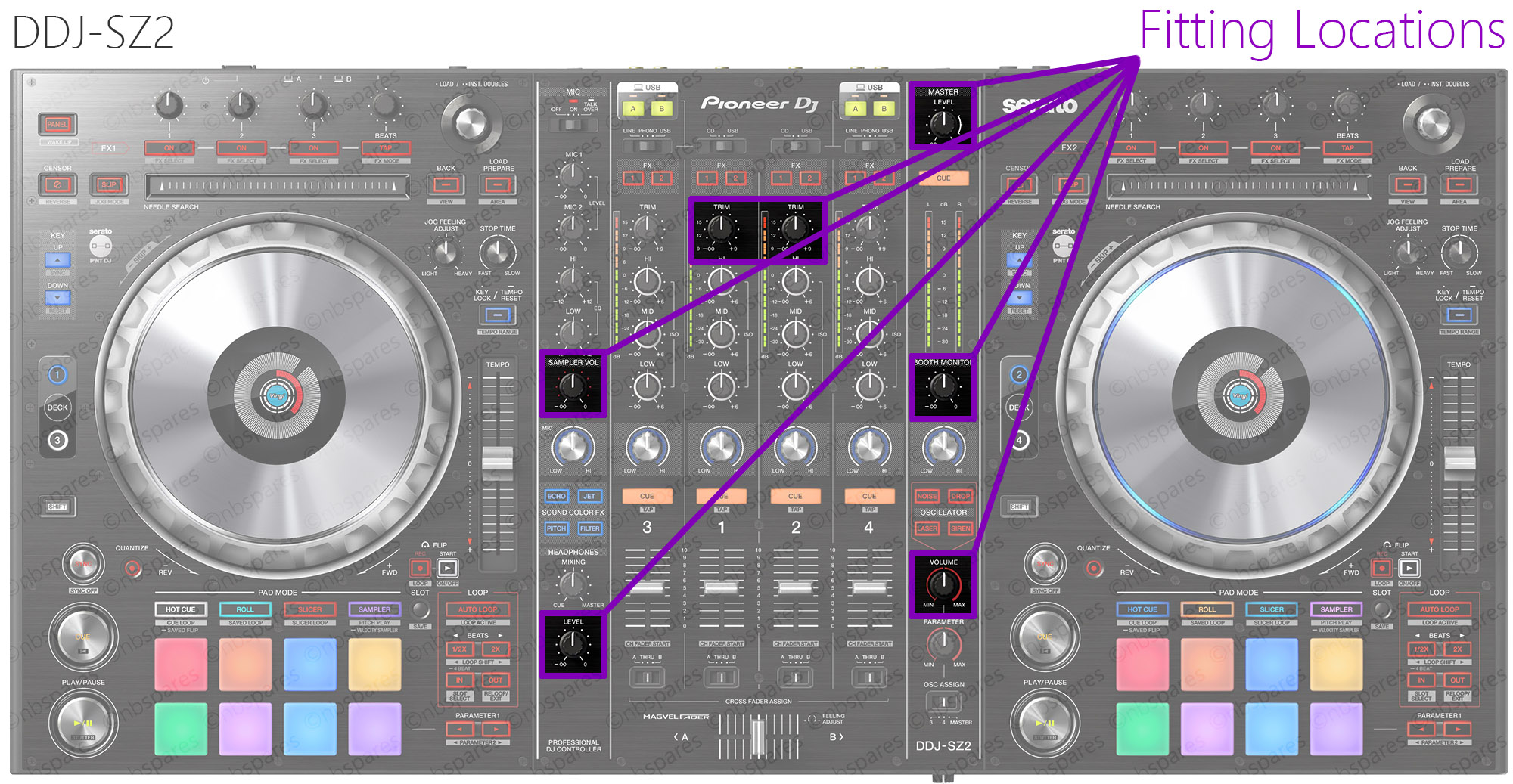Set loop IN point on the left deck
The height and width of the screenshot is (784, 1513).
tap(459, 680)
